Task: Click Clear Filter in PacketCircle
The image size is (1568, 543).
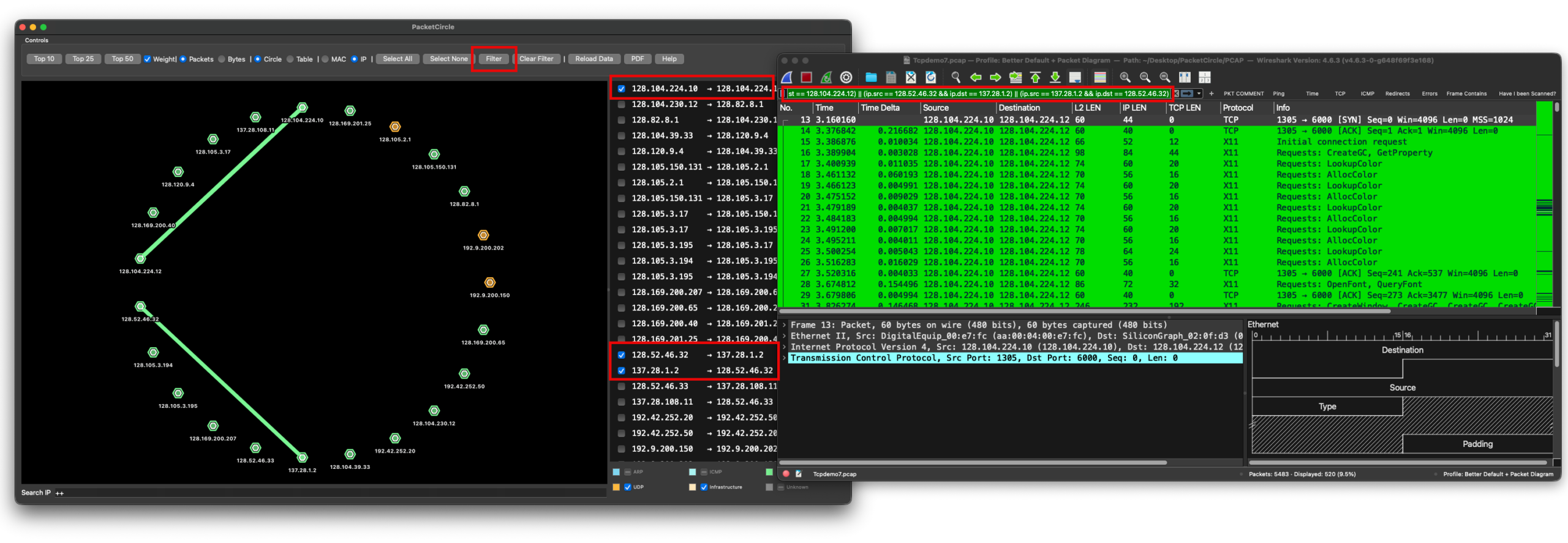Action: (x=536, y=59)
